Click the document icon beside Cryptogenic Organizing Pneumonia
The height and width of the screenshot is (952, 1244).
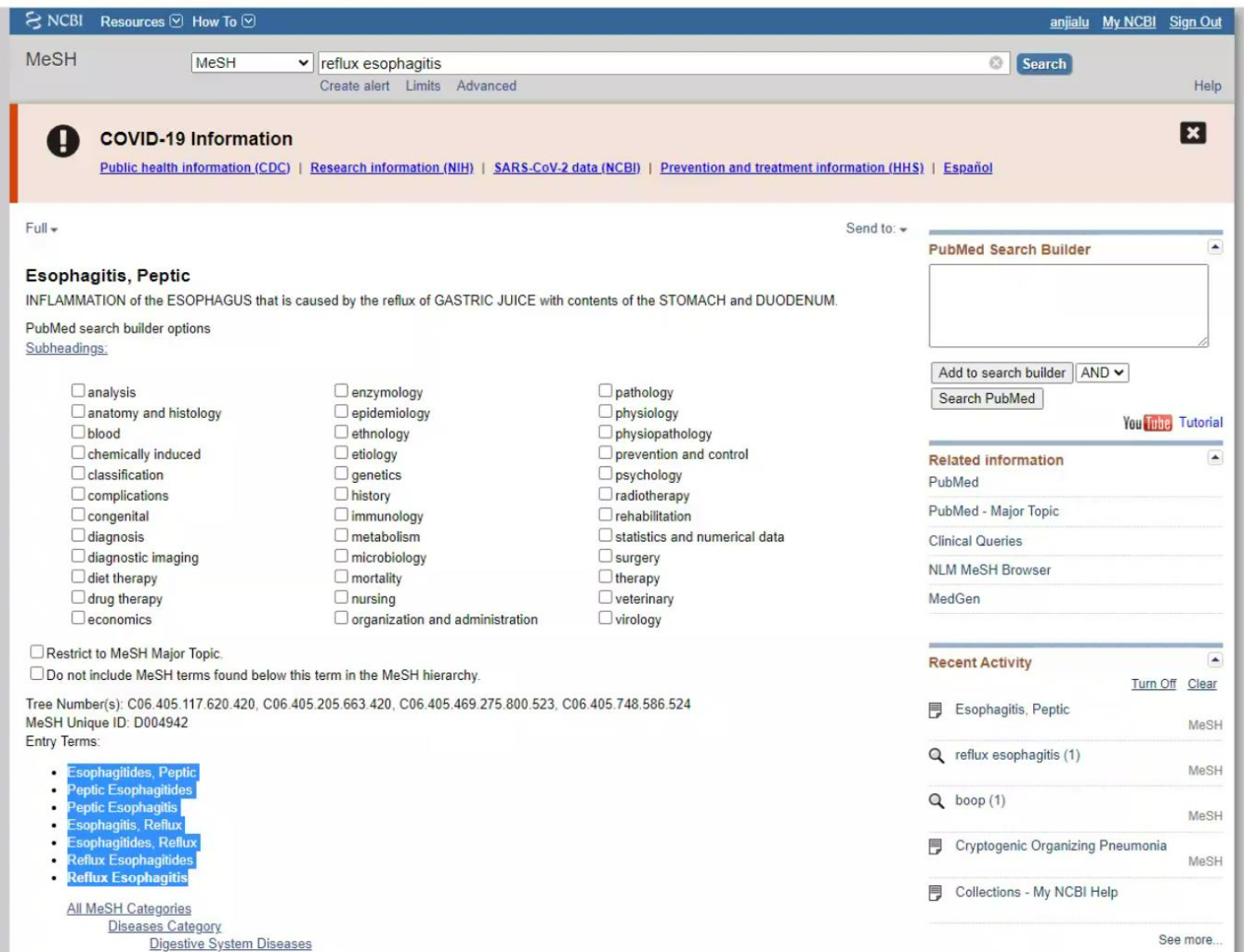936,847
